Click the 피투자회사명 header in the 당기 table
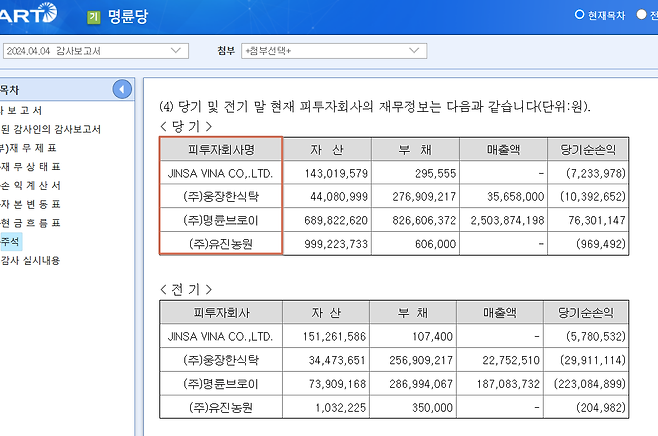 coord(221,149)
